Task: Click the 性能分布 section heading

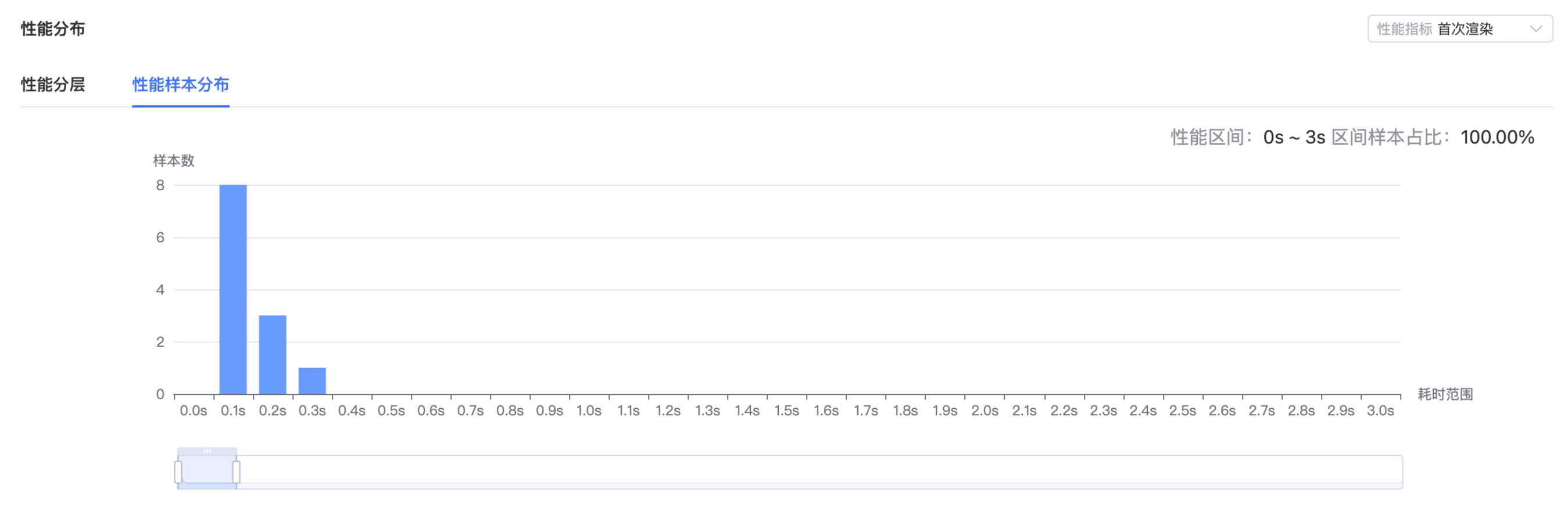Action: click(53, 28)
